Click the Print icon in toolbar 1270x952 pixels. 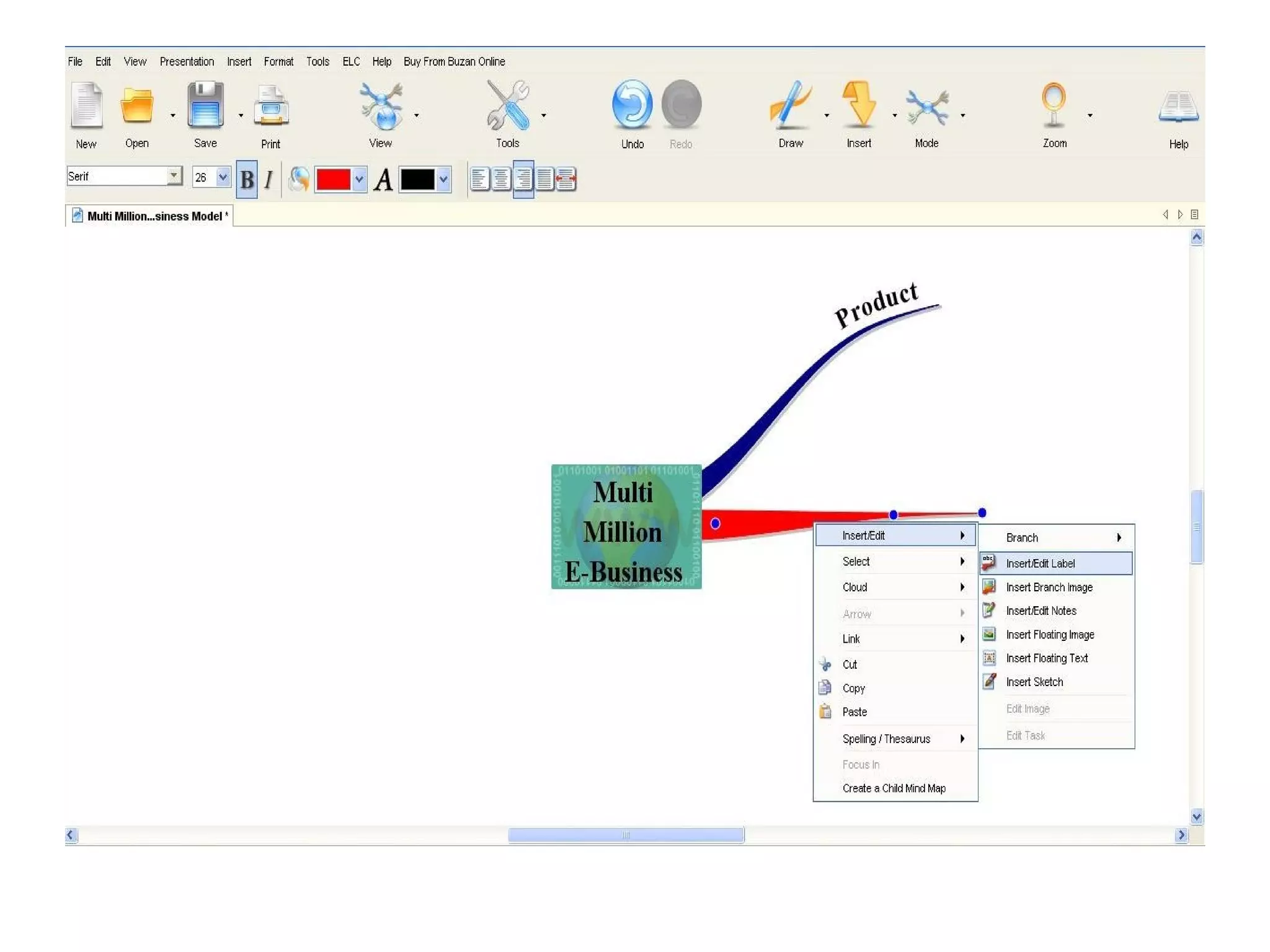coord(271,107)
